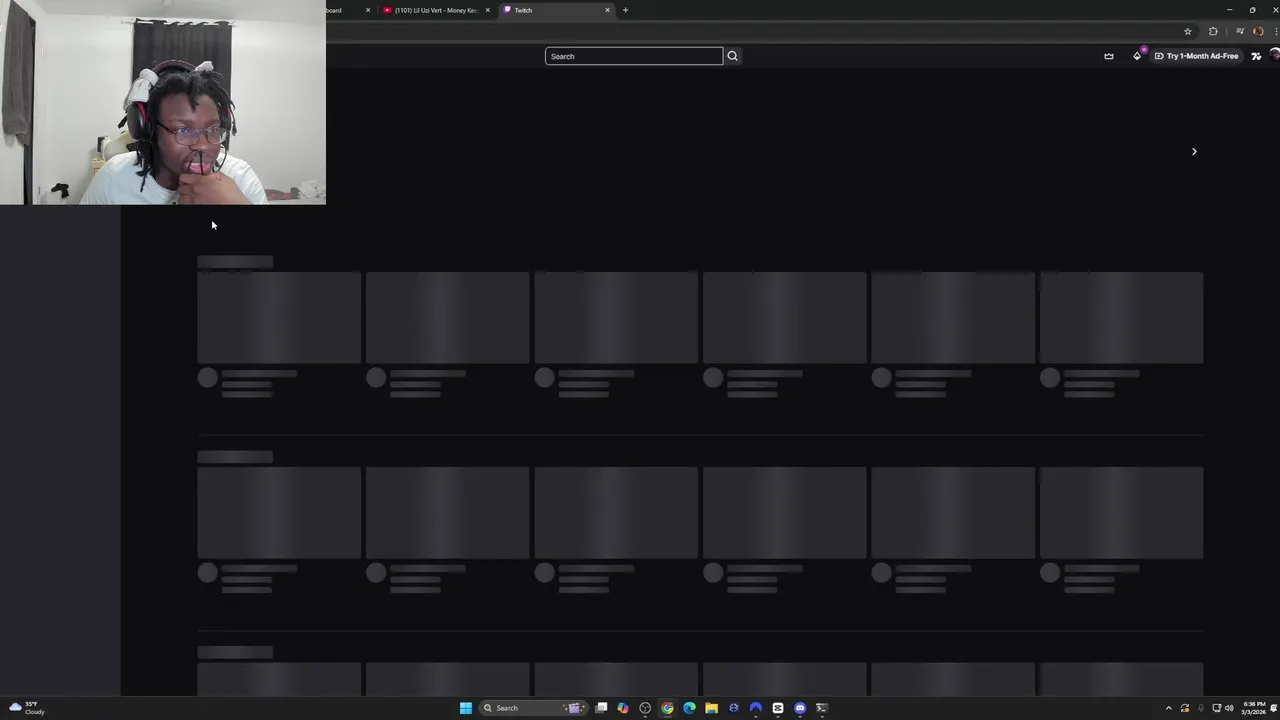This screenshot has height=720, width=1280.
Task: Click Try 1-Month Ad-Free button
Action: [x=1197, y=56]
